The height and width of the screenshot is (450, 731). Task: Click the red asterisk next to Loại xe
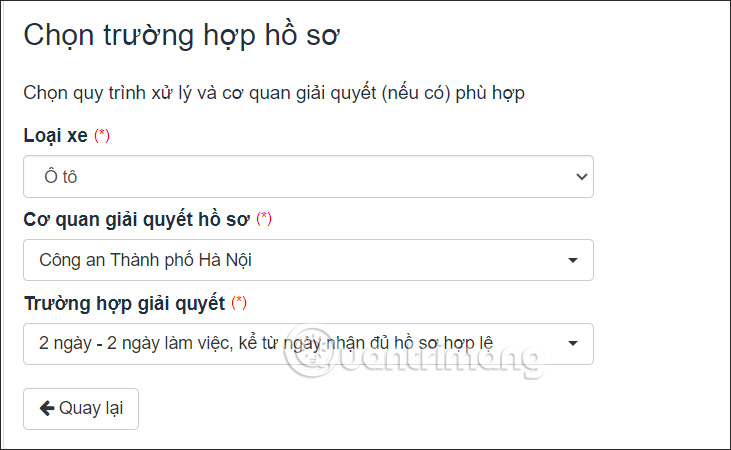pyautogui.click(x=102, y=136)
